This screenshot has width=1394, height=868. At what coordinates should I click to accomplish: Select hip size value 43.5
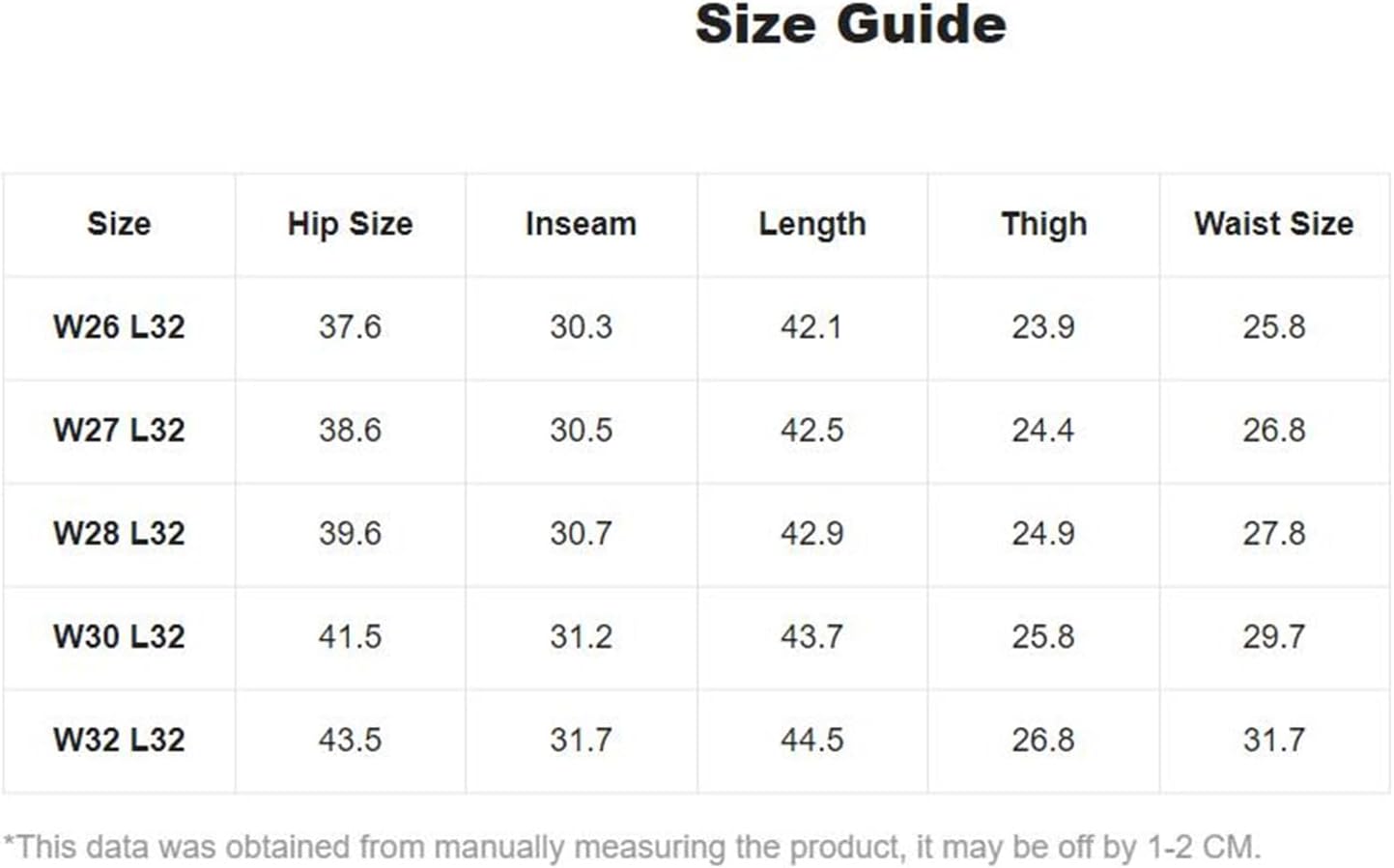click(350, 741)
